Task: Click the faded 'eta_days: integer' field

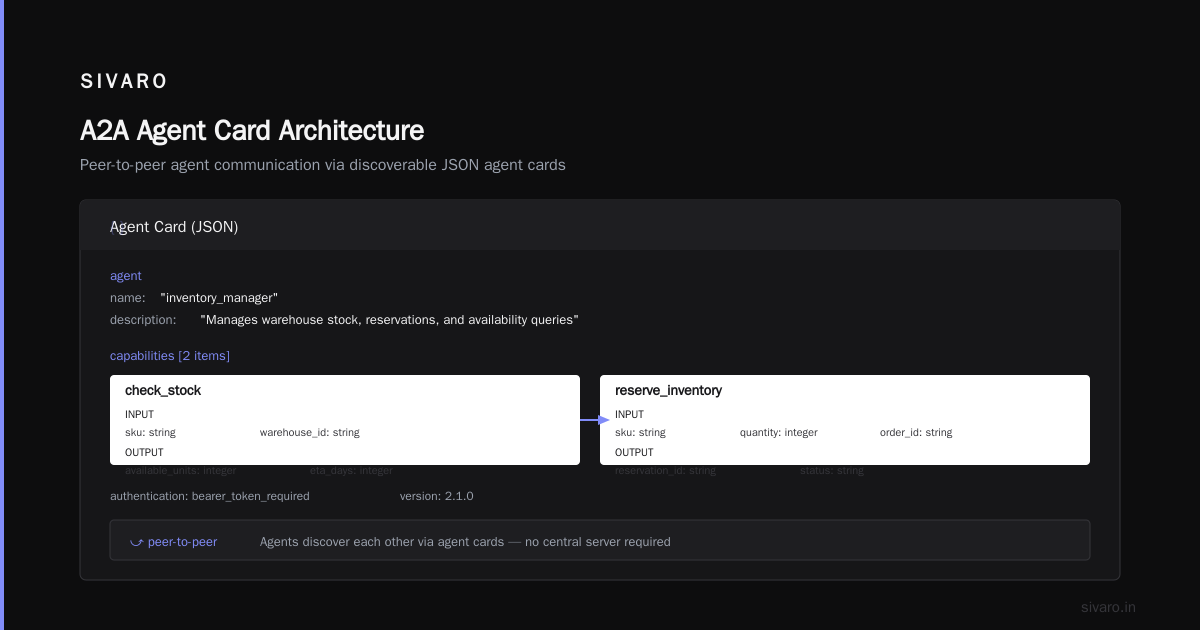Action: [x=351, y=470]
